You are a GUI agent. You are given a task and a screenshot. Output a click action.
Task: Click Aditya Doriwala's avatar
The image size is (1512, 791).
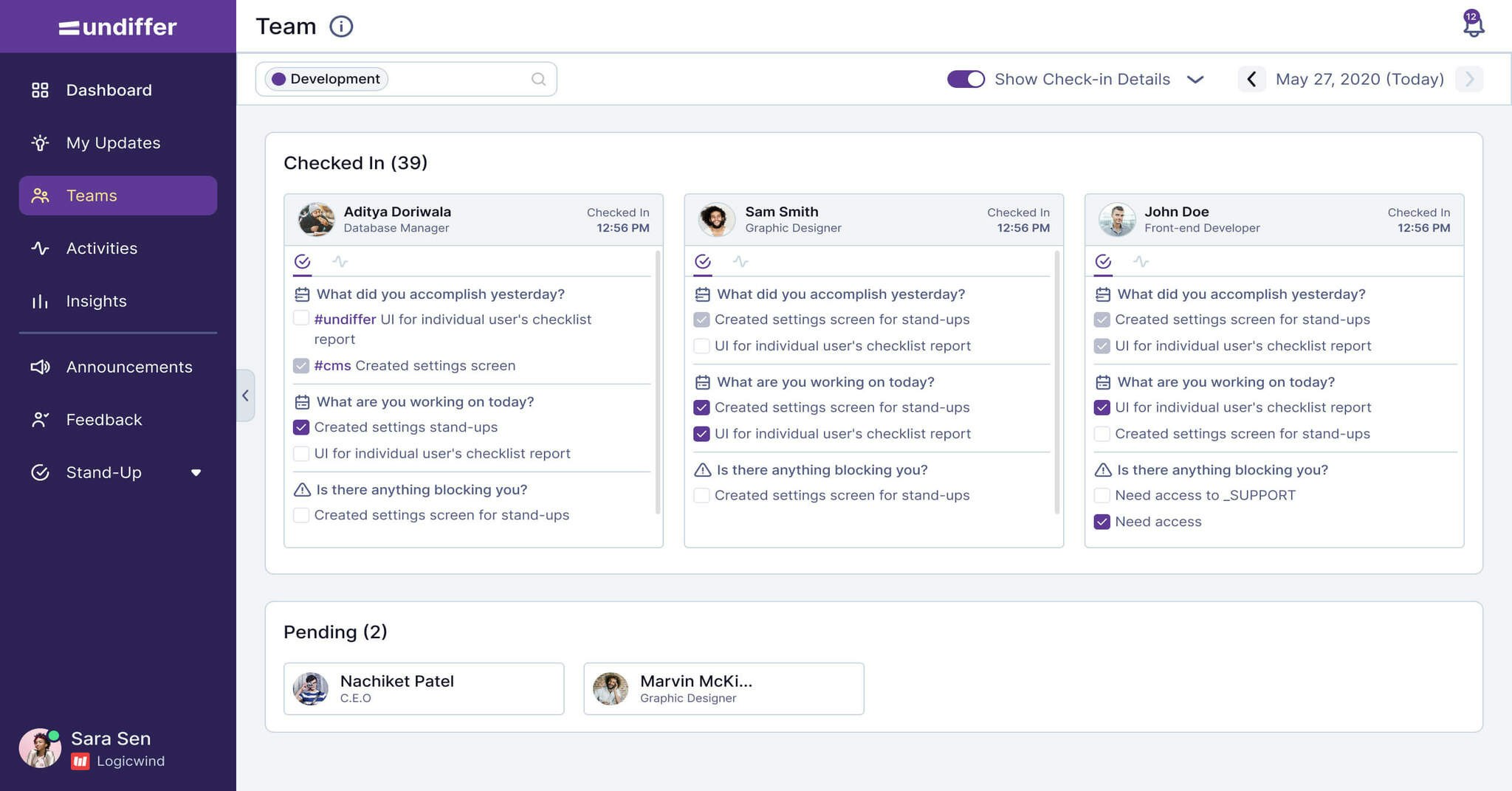point(316,219)
